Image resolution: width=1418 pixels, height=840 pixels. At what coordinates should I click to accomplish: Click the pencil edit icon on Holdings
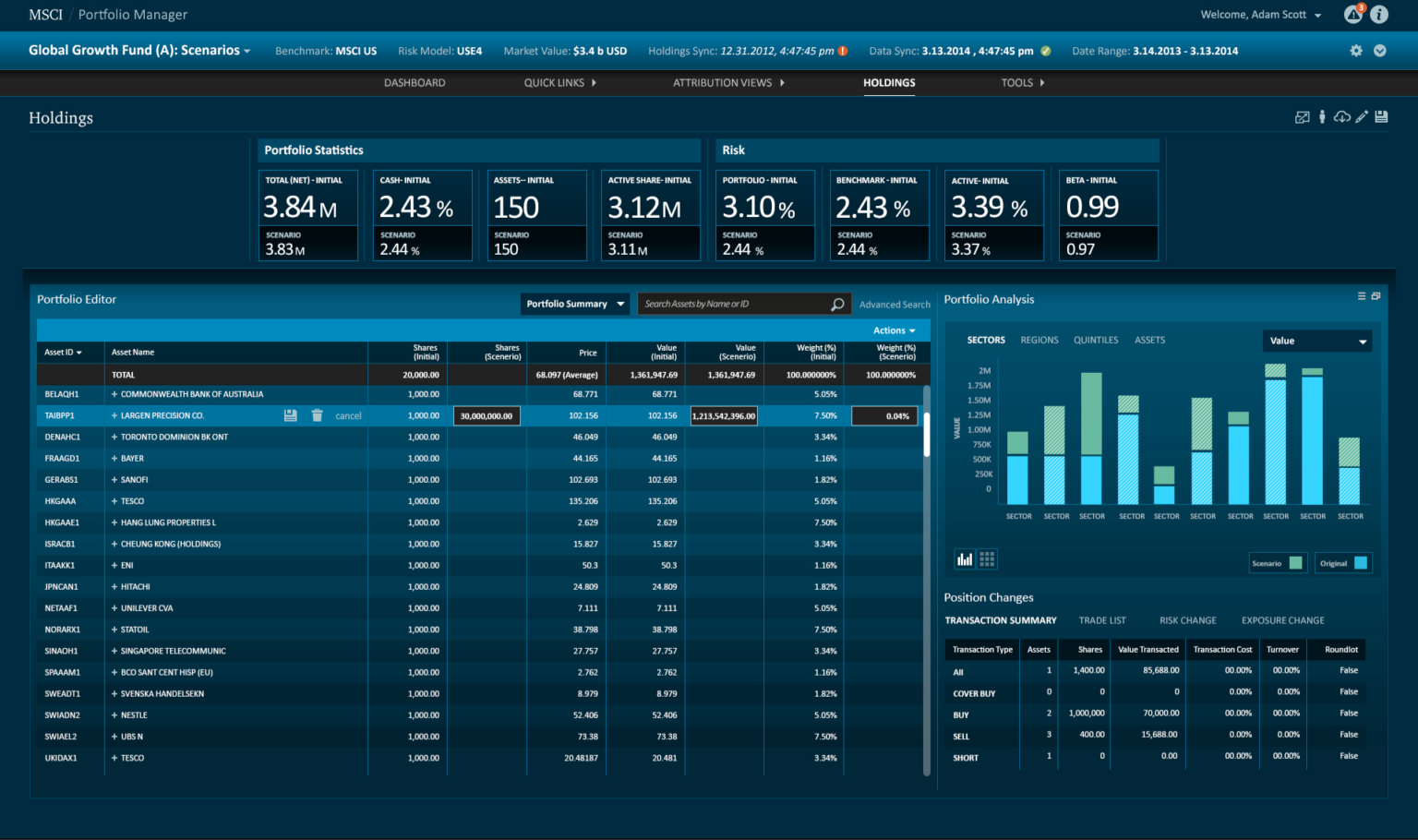1362,117
